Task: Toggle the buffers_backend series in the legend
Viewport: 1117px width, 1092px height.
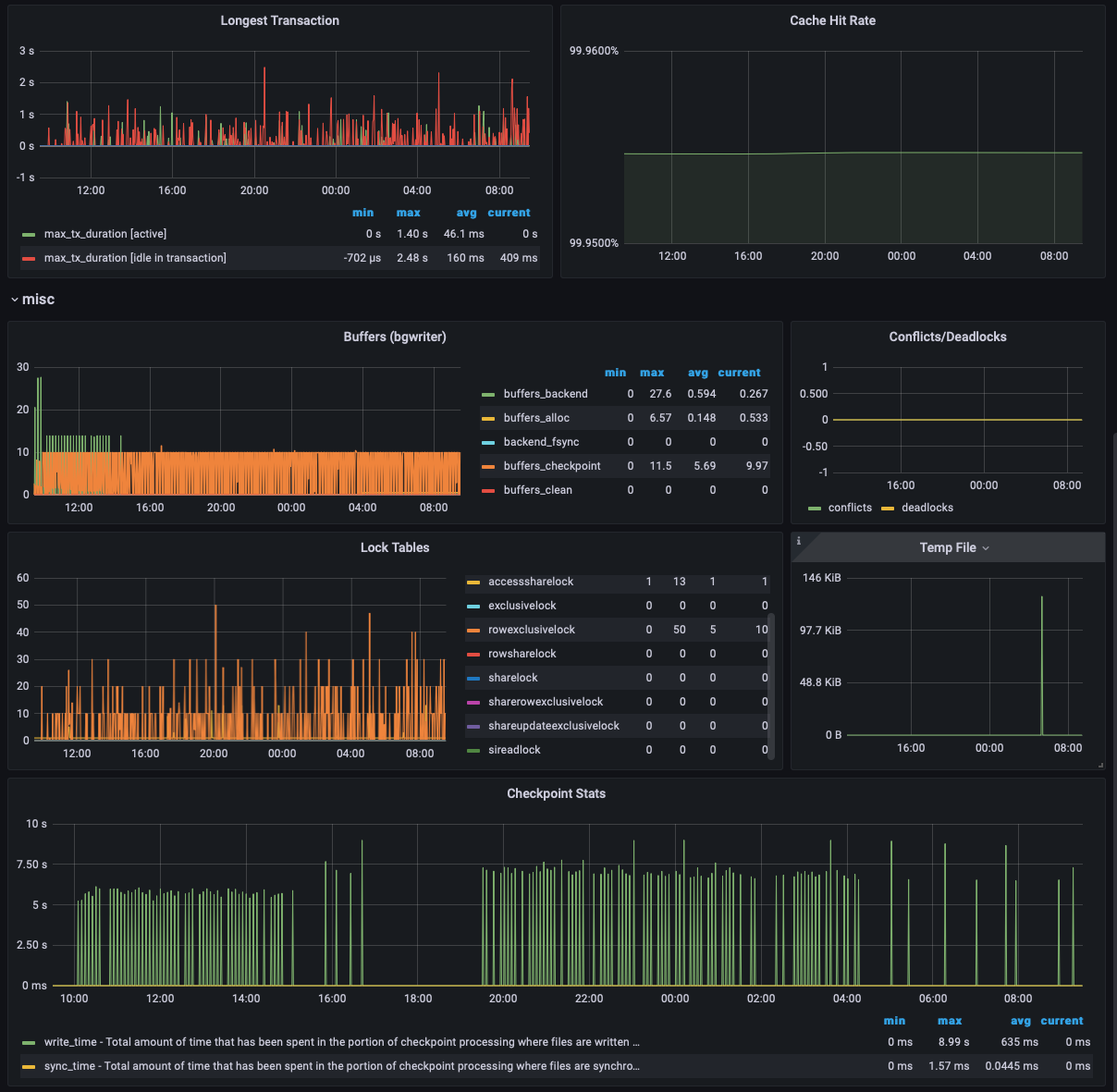Action: pos(545,394)
